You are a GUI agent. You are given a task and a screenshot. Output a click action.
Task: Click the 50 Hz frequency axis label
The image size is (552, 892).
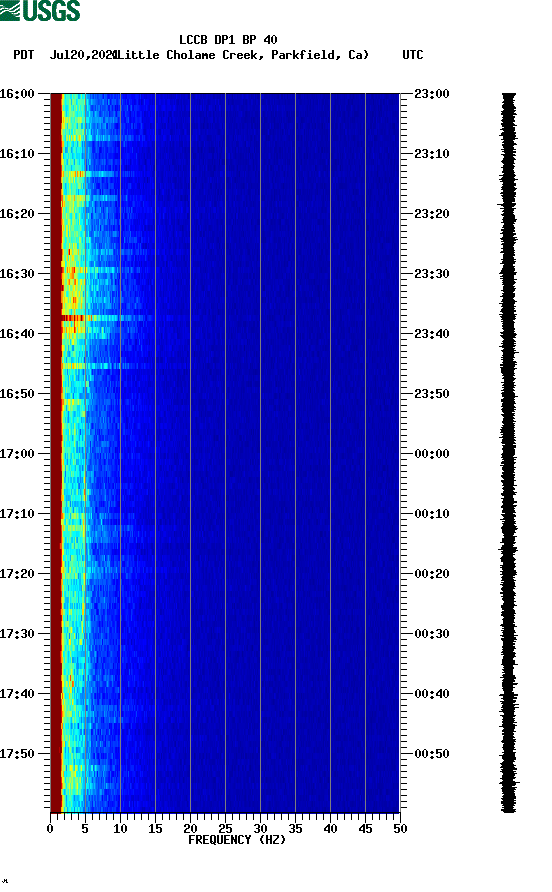[400, 829]
